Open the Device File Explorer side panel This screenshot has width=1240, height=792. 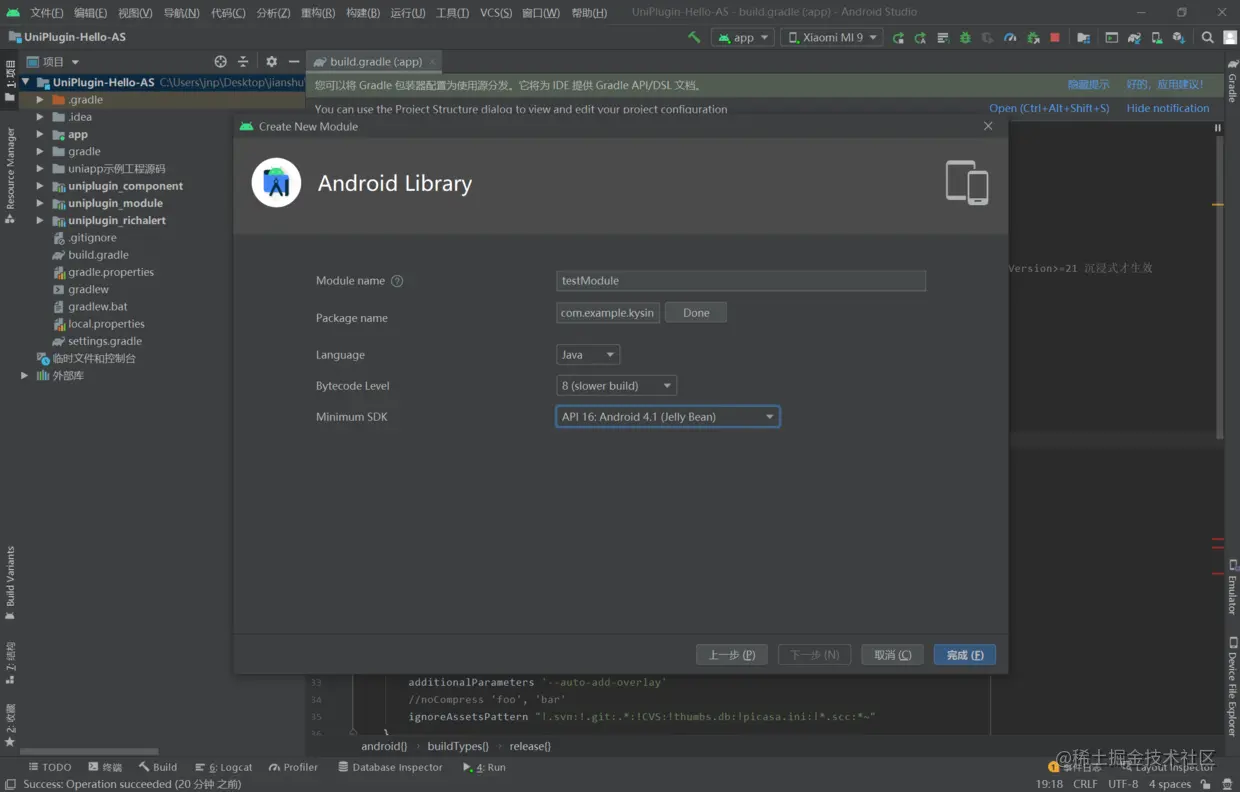pos(1232,686)
